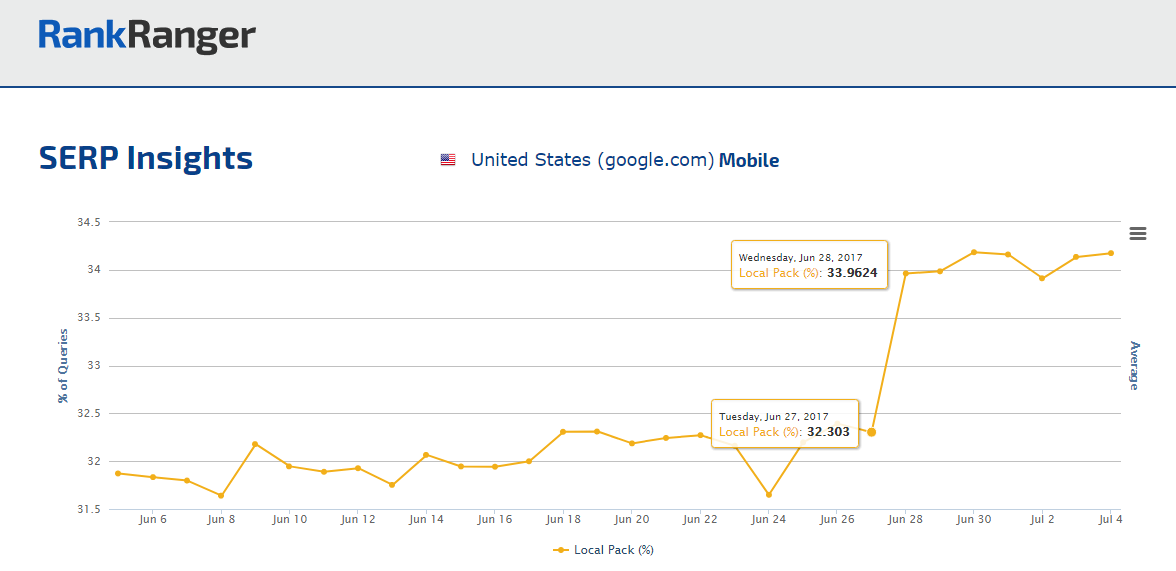Click the Jun 28 data point at 33.96
Viewport: 1176px width, 571px height.
point(905,273)
